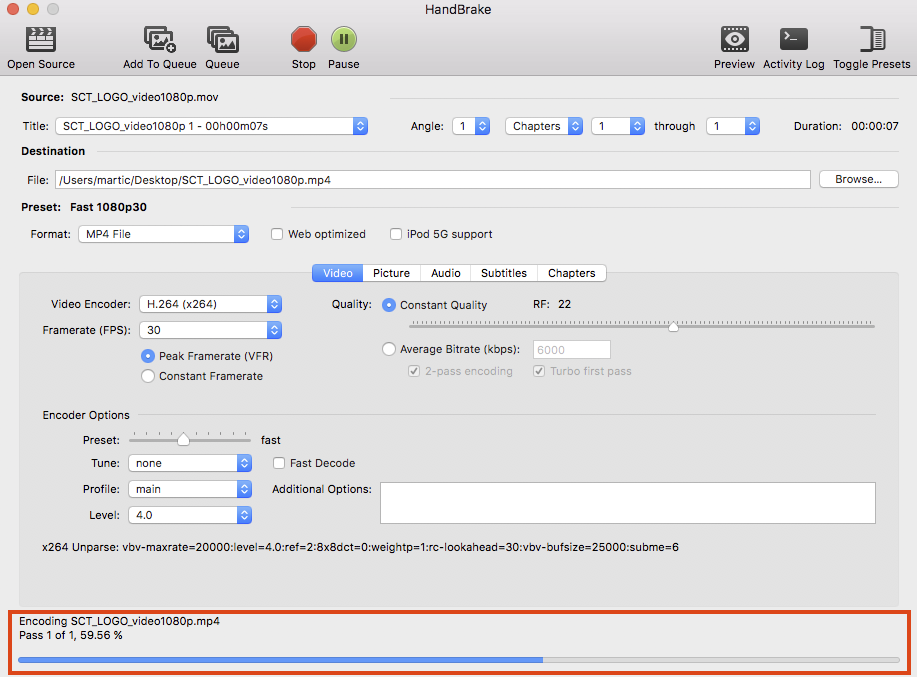Click the yellow minimize window button
This screenshot has width=917, height=677.
click(x=33, y=9)
